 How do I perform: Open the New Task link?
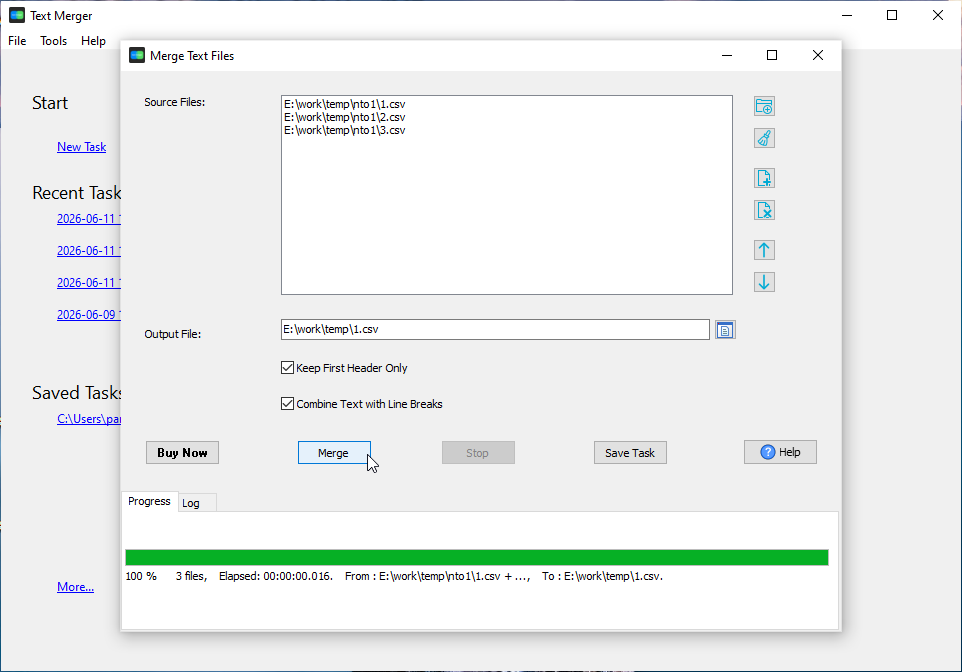point(82,147)
